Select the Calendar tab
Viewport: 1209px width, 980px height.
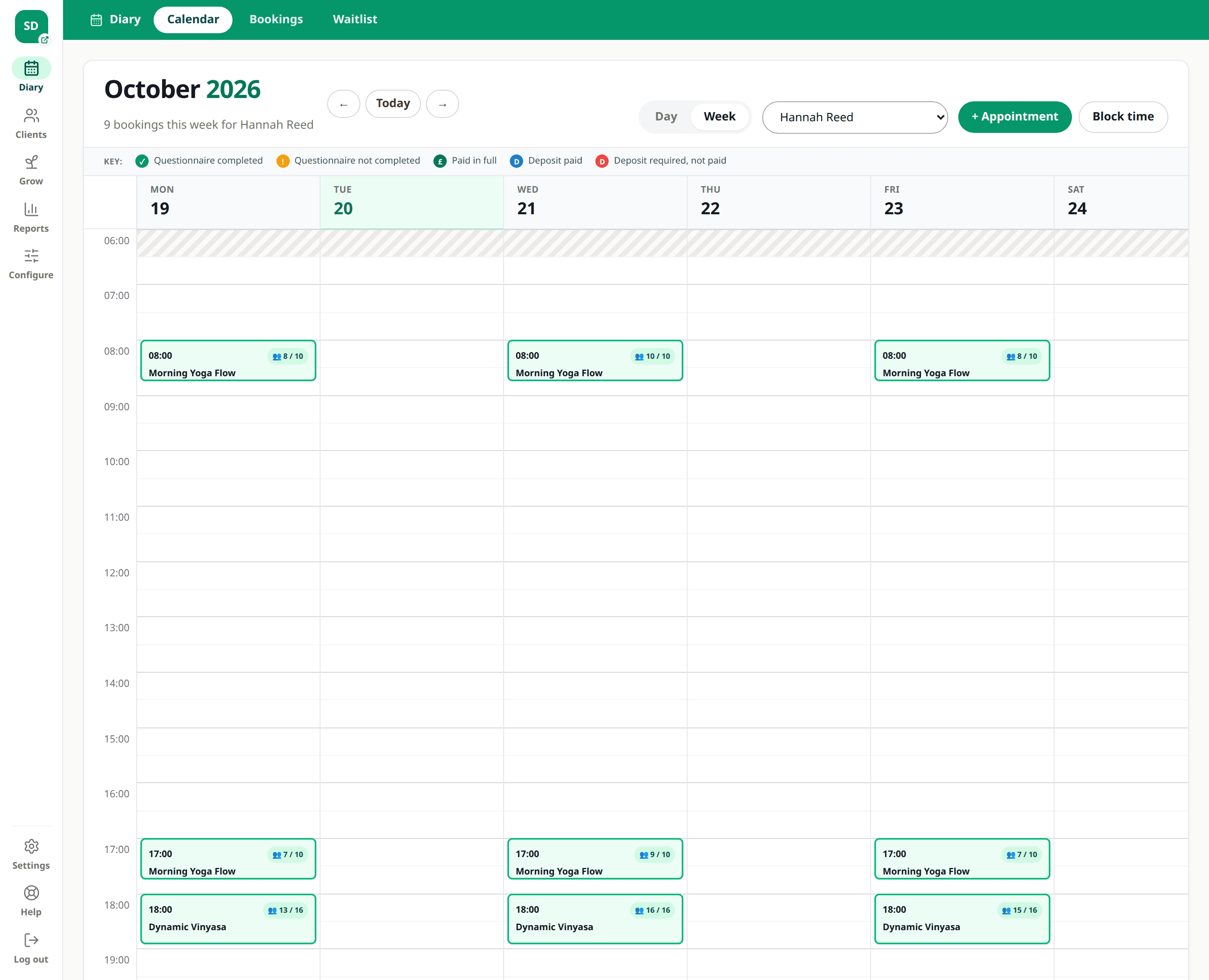click(193, 20)
